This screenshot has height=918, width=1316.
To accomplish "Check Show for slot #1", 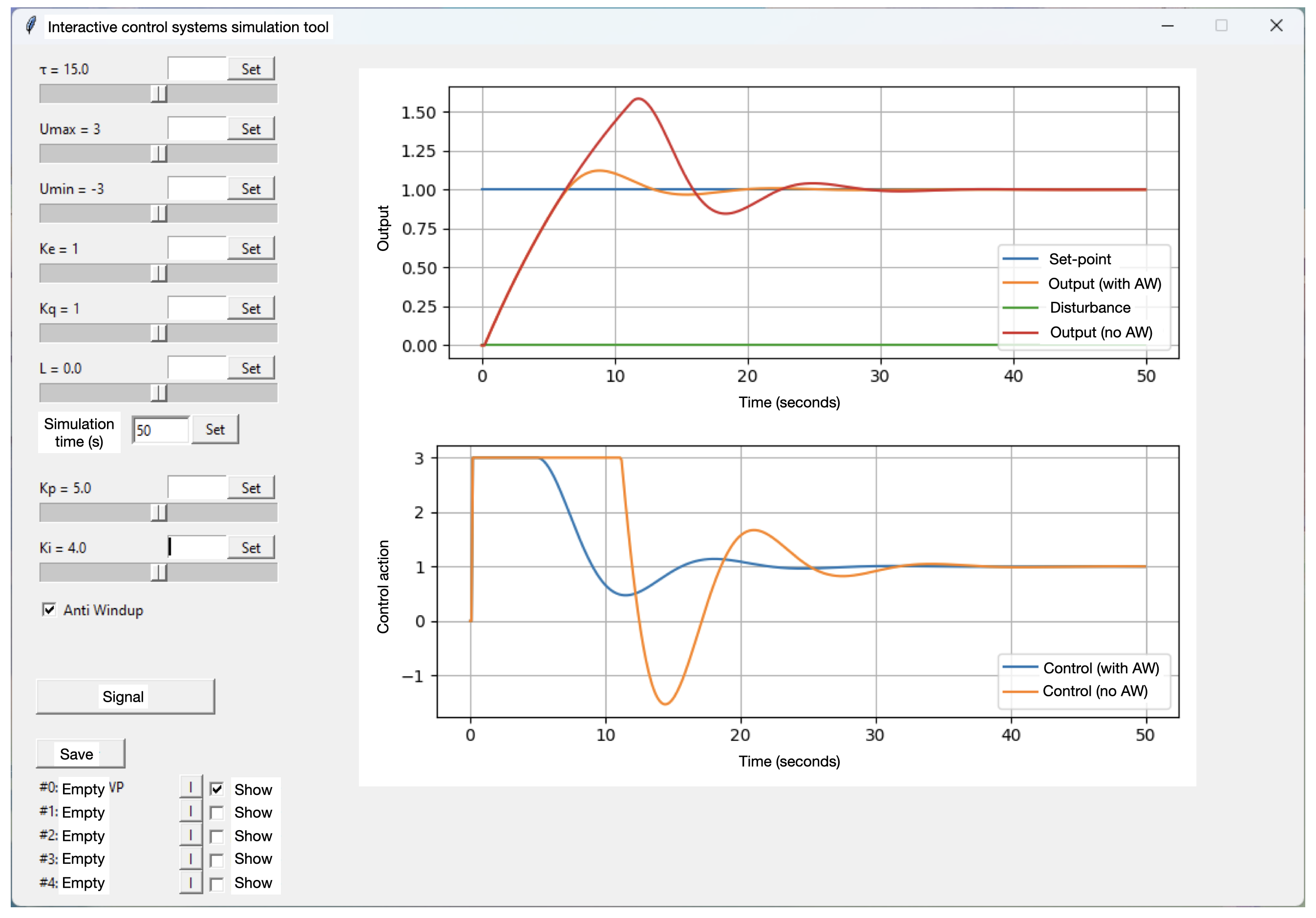I will [x=217, y=813].
